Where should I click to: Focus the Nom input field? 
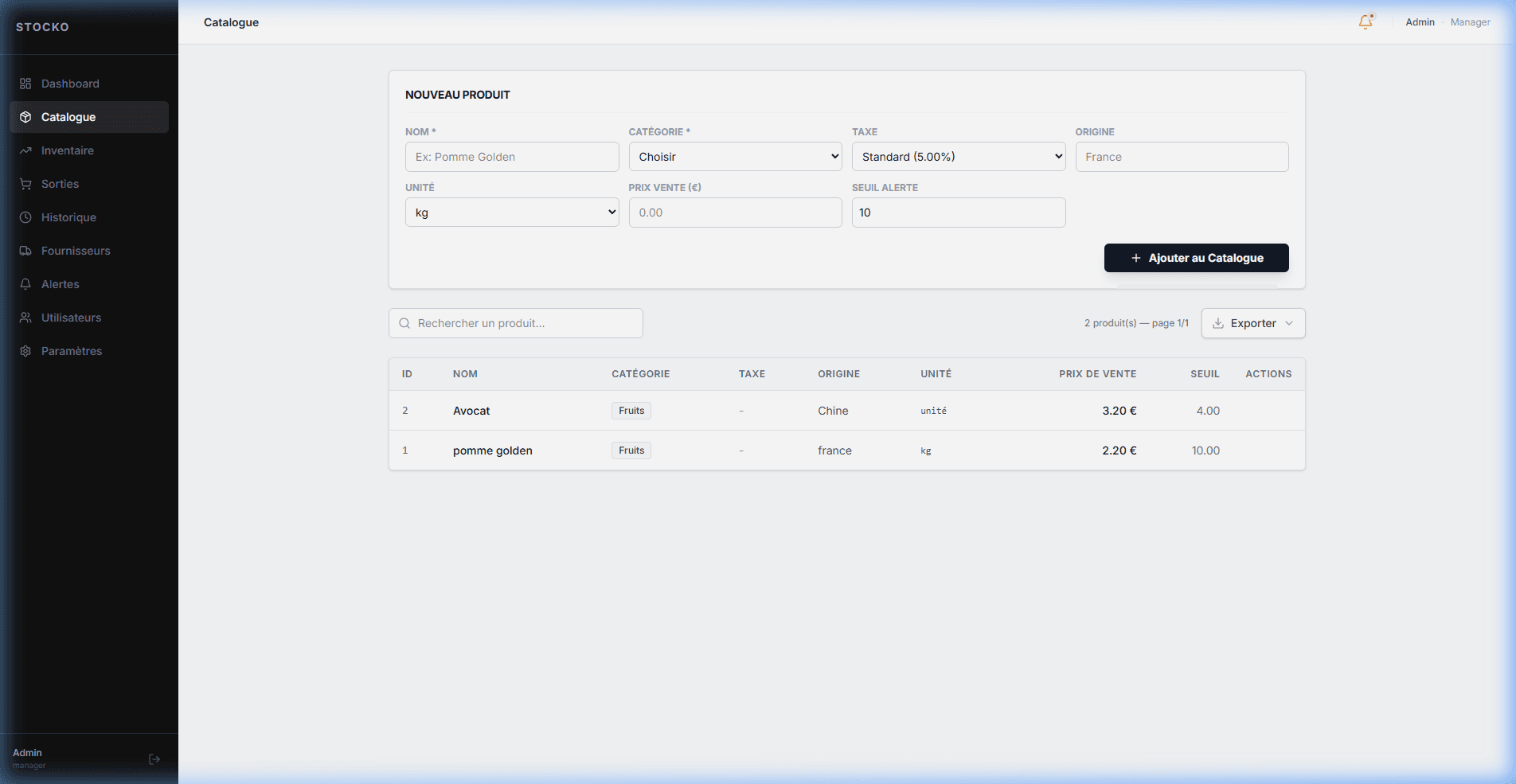tap(512, 157)
